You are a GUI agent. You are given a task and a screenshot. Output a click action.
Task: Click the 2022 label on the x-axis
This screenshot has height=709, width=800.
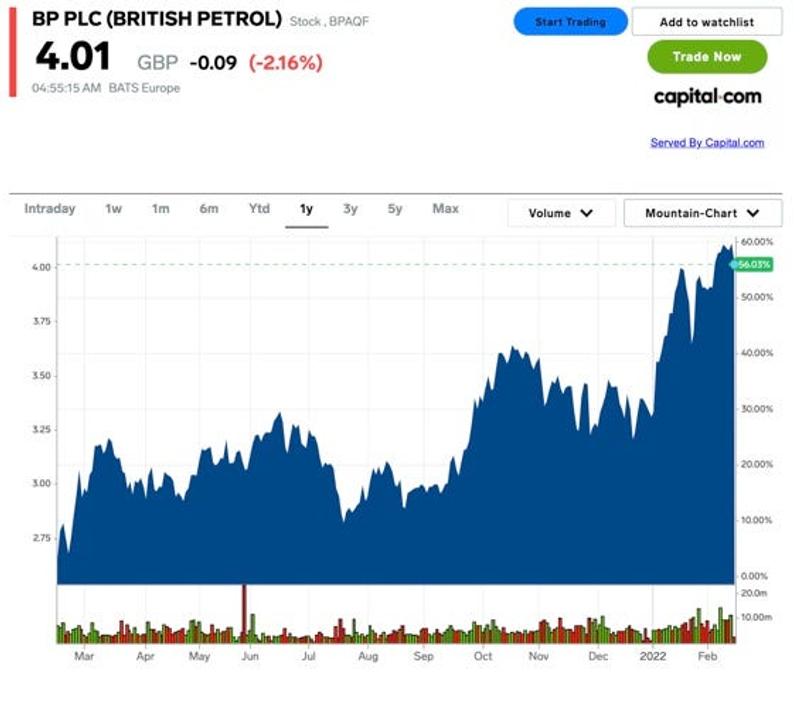pyautogui.click(x=653, y=656)
